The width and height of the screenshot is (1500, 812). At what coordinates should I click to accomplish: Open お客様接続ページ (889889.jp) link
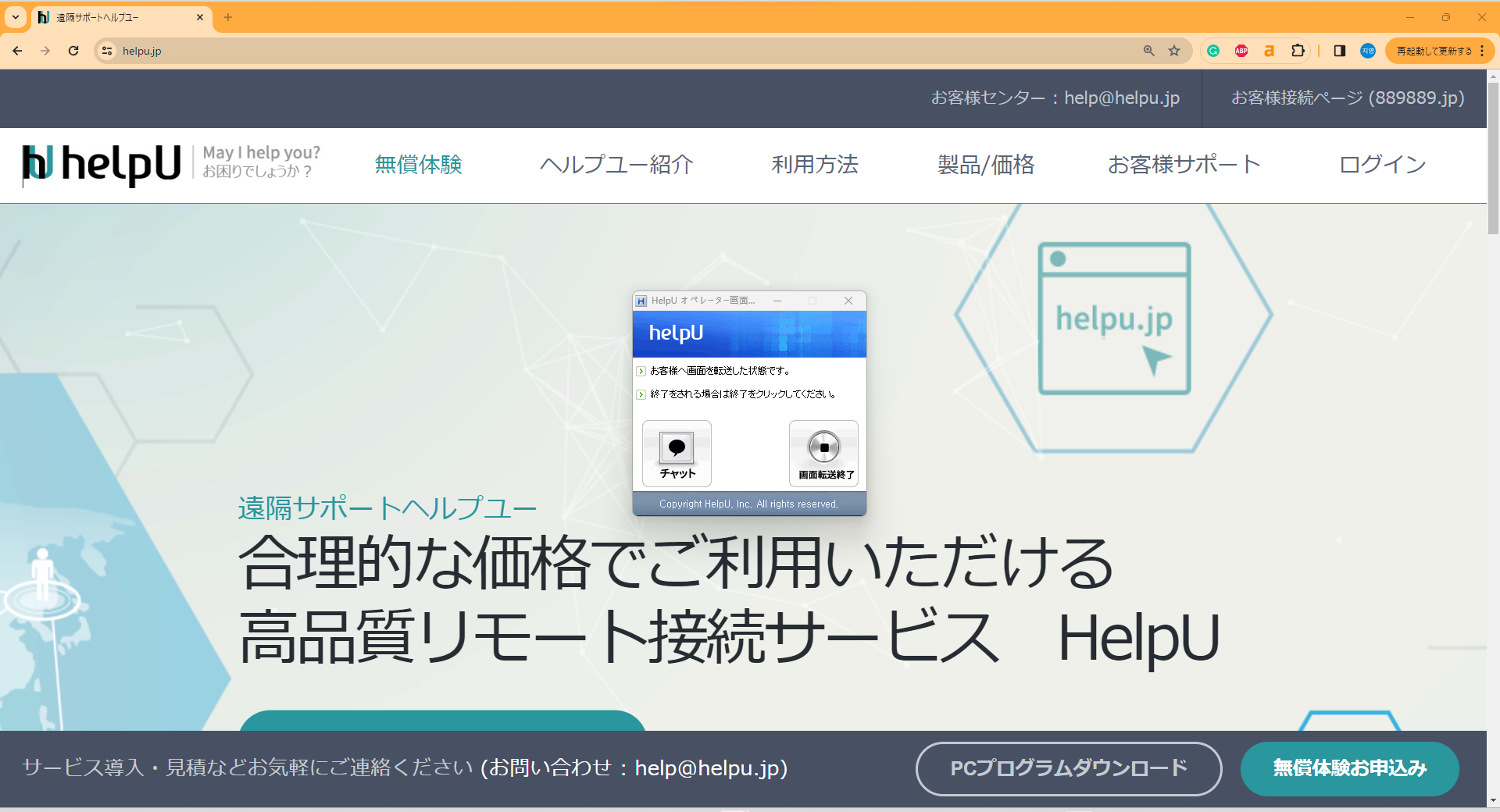[x=1348, y=98]
